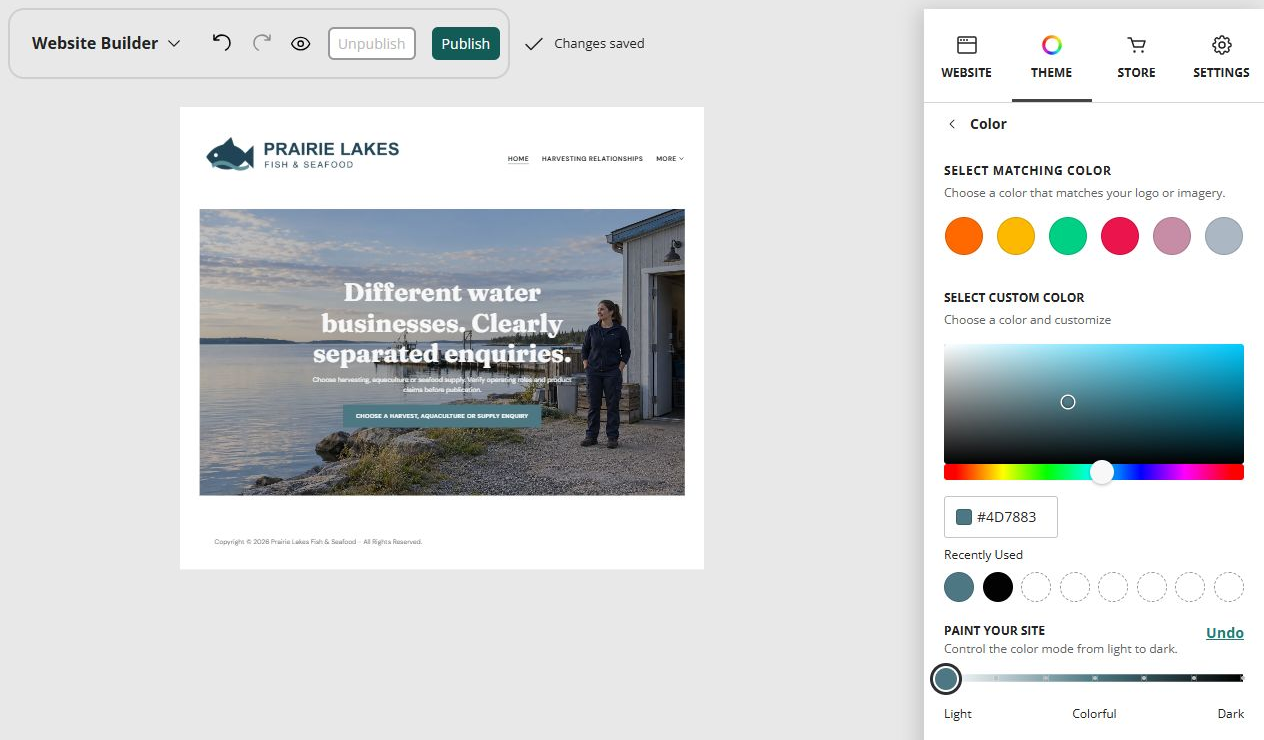Click inside the custom color gradient picker
This screenshot has width=1264, height=740.
[1094, 403]
